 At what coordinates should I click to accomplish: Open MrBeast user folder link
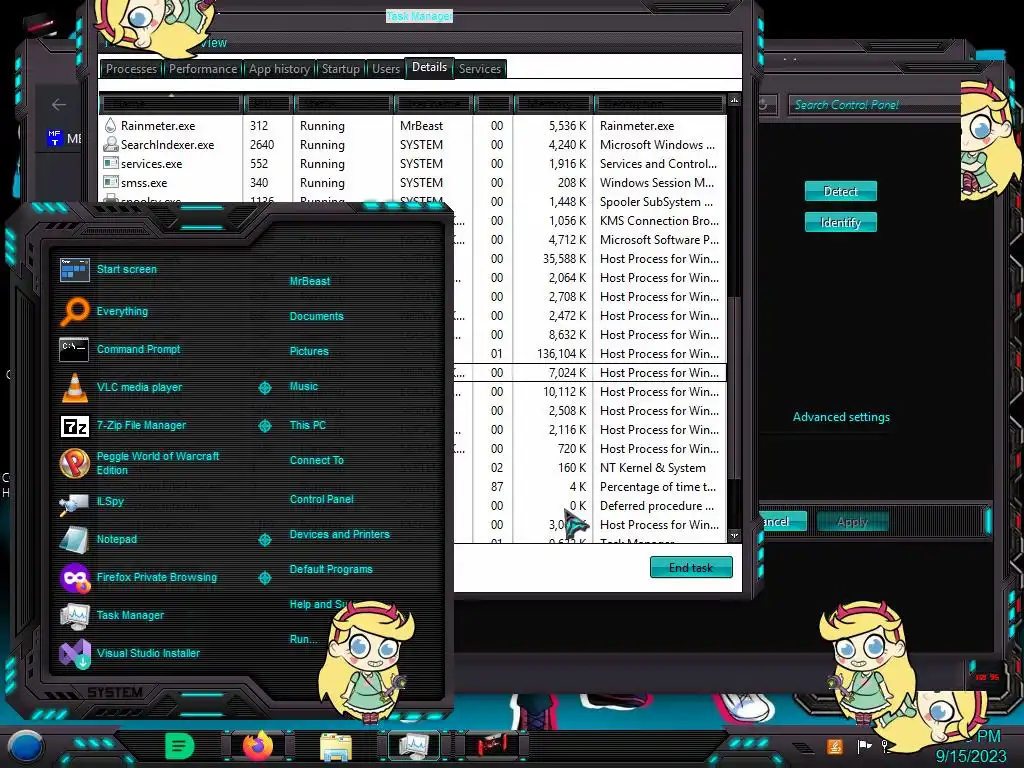(x=310, y=281)
